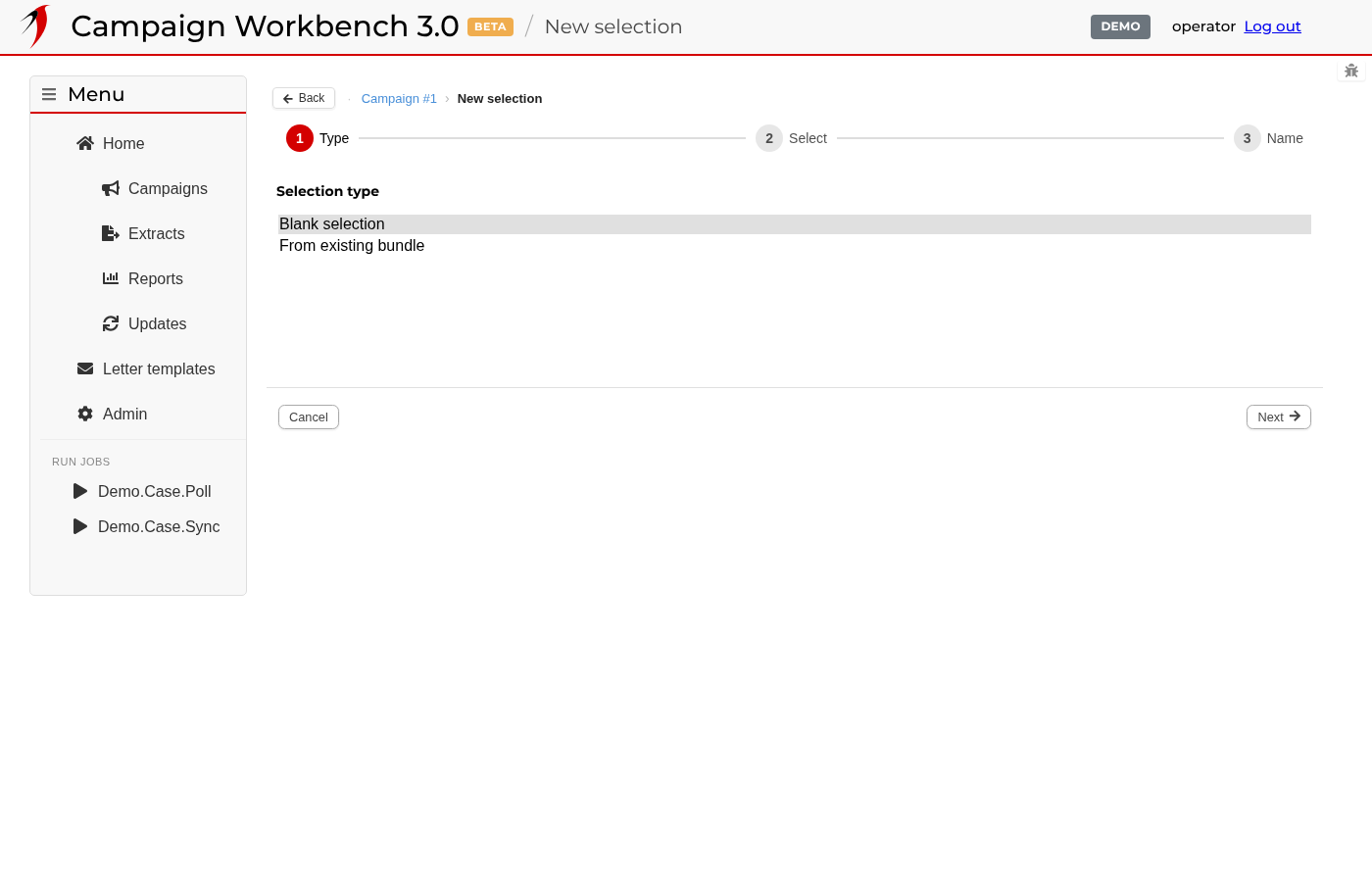Open the Campaign #1 breadcrumb link
Viewport: 1372px width, 882px height.
399,98
